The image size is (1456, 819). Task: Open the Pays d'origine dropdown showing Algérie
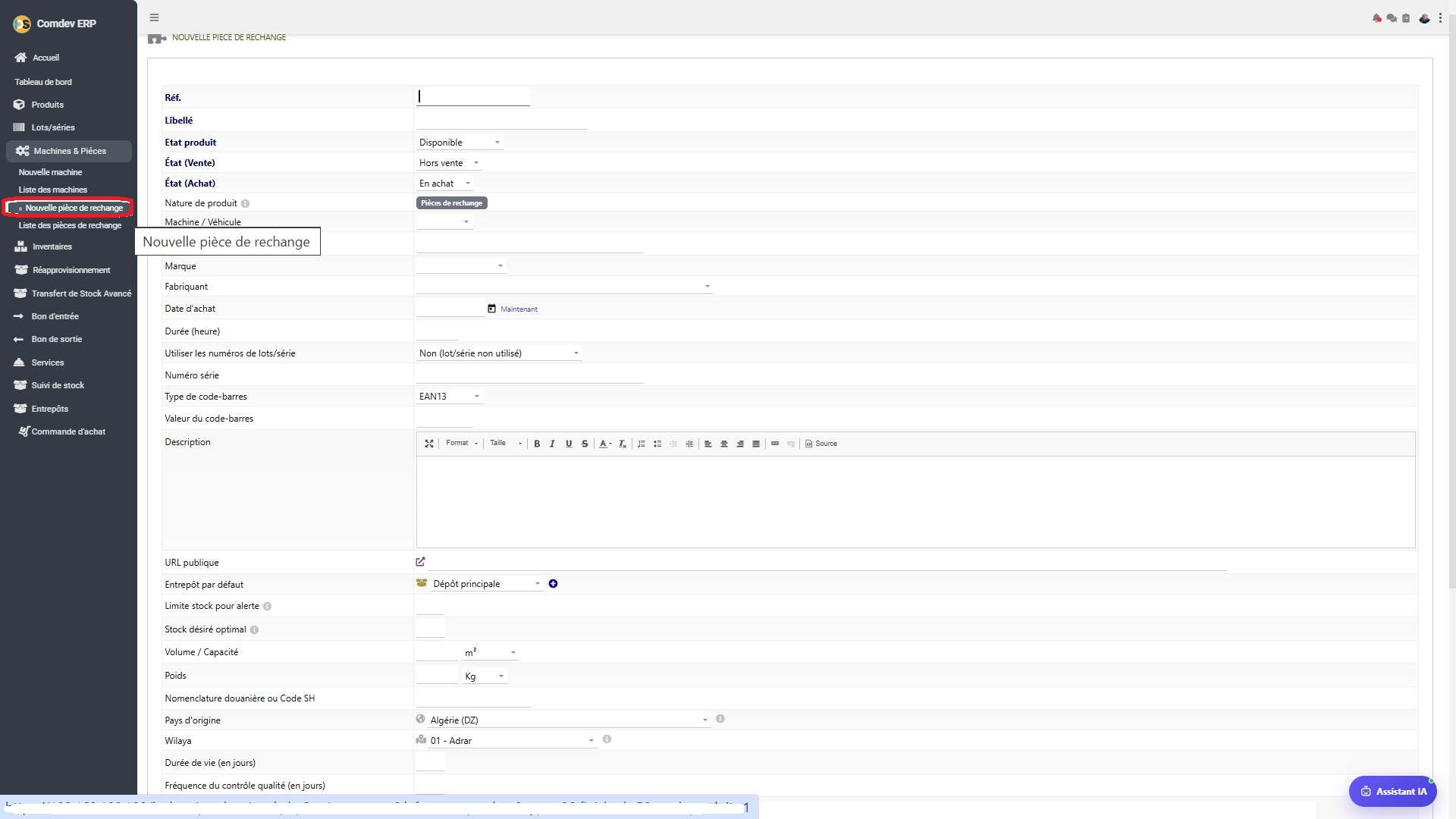pyautogui.click(x=569, y=720)
